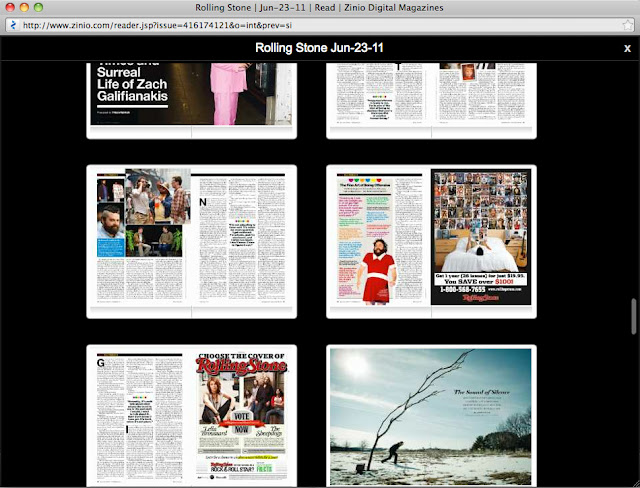
Task: Click the Rolling Stone Jun-23-11 title text
Action: [x=319, y=48]
